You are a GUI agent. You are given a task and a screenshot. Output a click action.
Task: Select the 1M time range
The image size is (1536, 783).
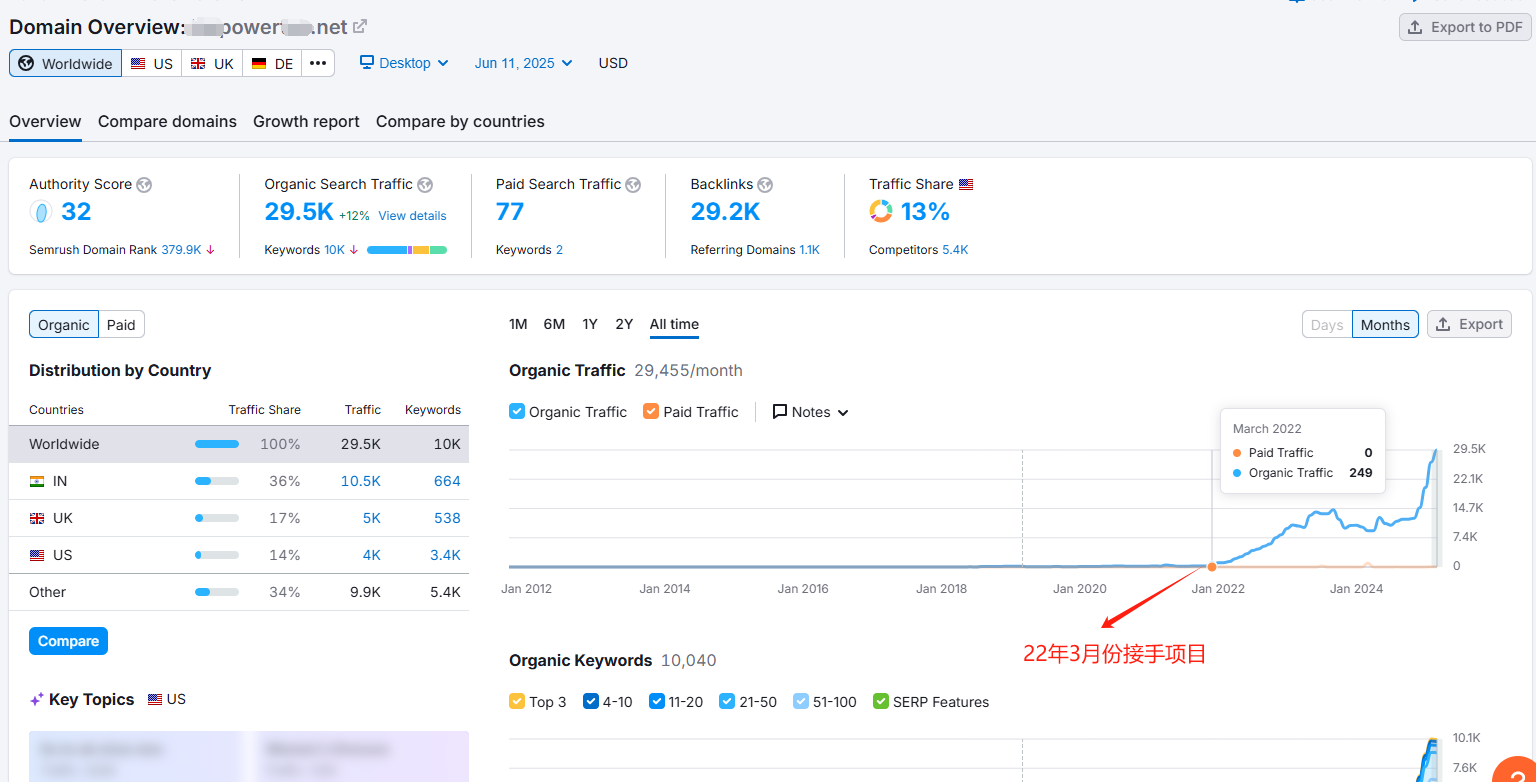[x=518, y=324]
